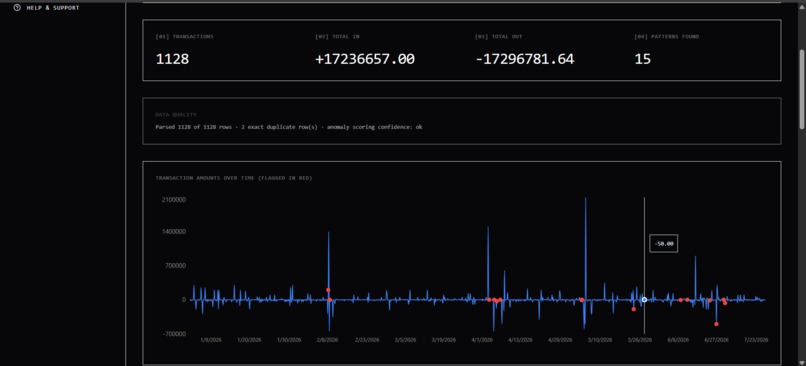Screen dimensions: 806x366
Task: Click the 2/8/2026 date axis label
Action: 327,340
